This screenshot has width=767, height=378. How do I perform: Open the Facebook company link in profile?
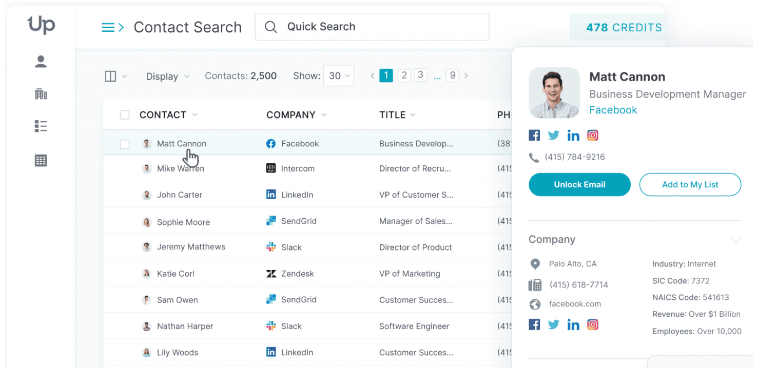click(x=613, y=110)
